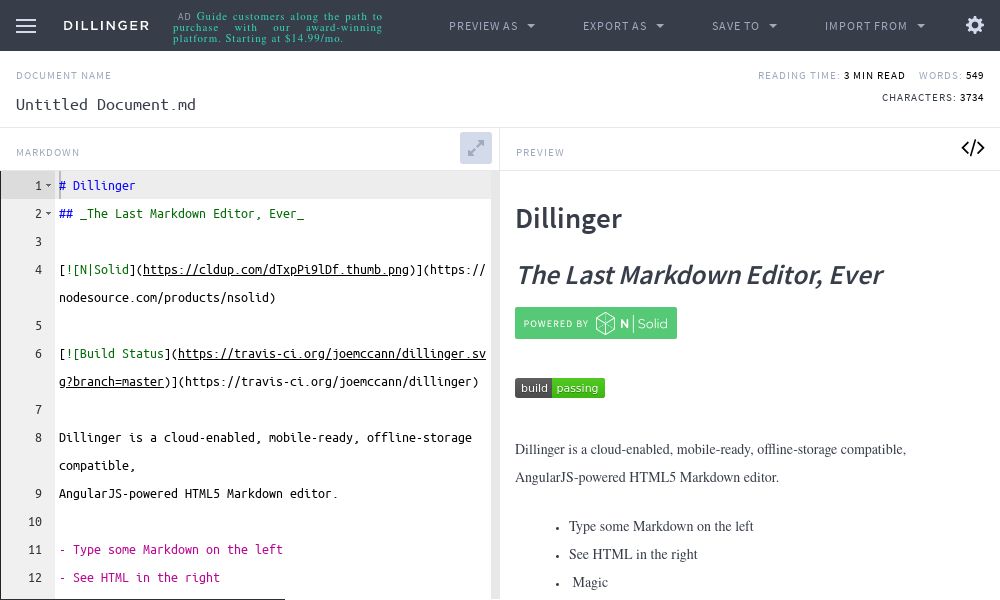Open the Preview As dropdown
Viewport: 1000px width, 600px height.
(x=492, y=26)
